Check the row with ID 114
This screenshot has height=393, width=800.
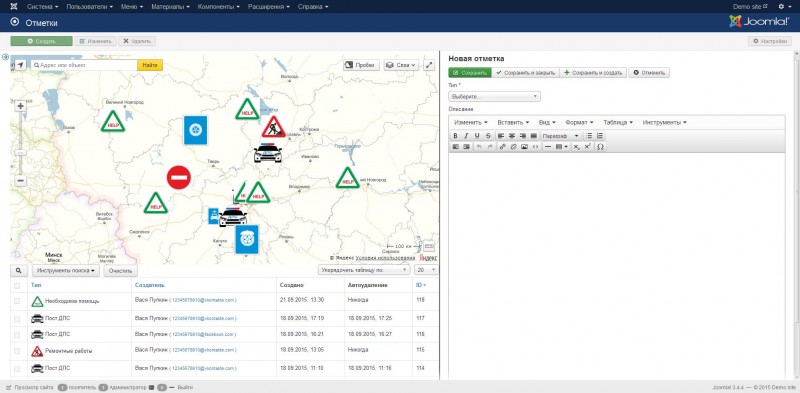click(17, 369)
